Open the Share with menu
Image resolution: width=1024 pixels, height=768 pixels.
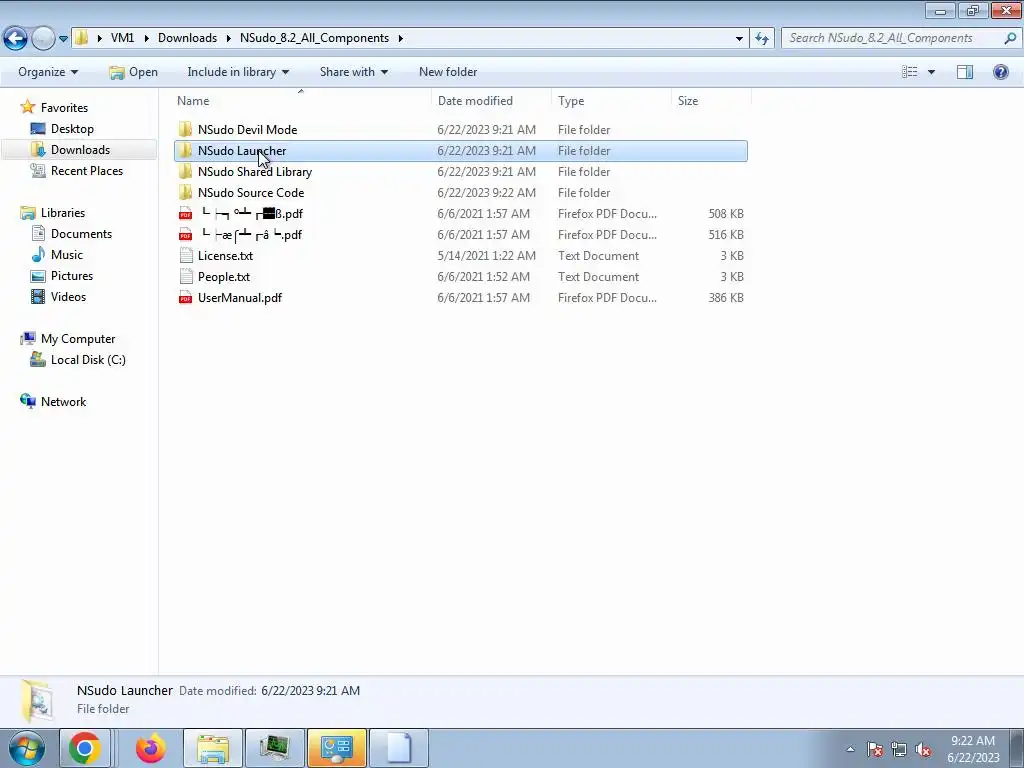click(x=353, y=72)
